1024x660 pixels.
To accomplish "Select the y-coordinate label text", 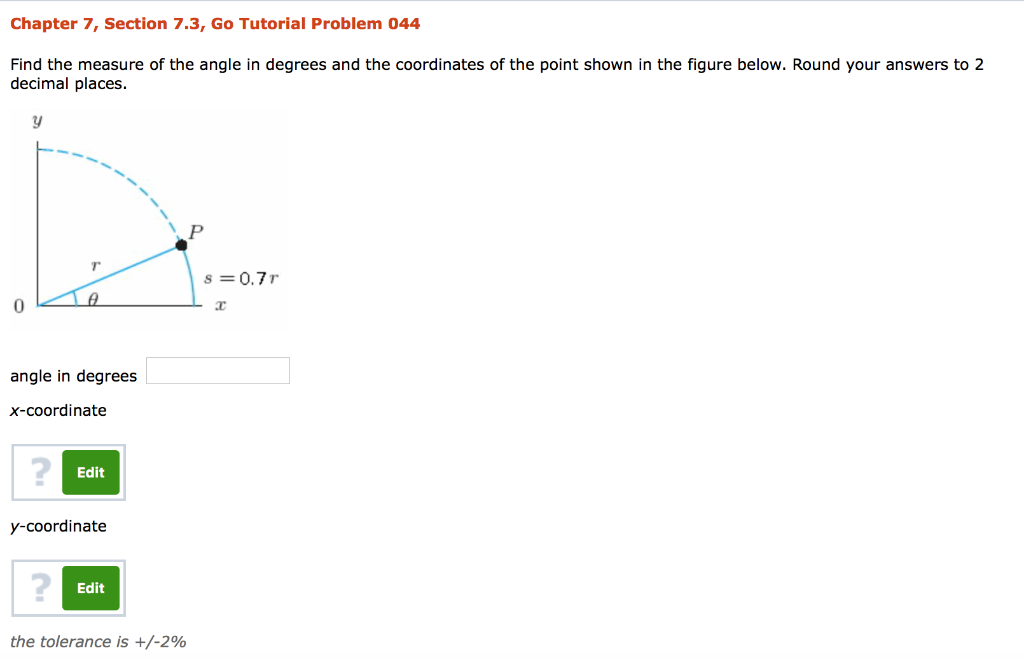I will coord(58,526).
